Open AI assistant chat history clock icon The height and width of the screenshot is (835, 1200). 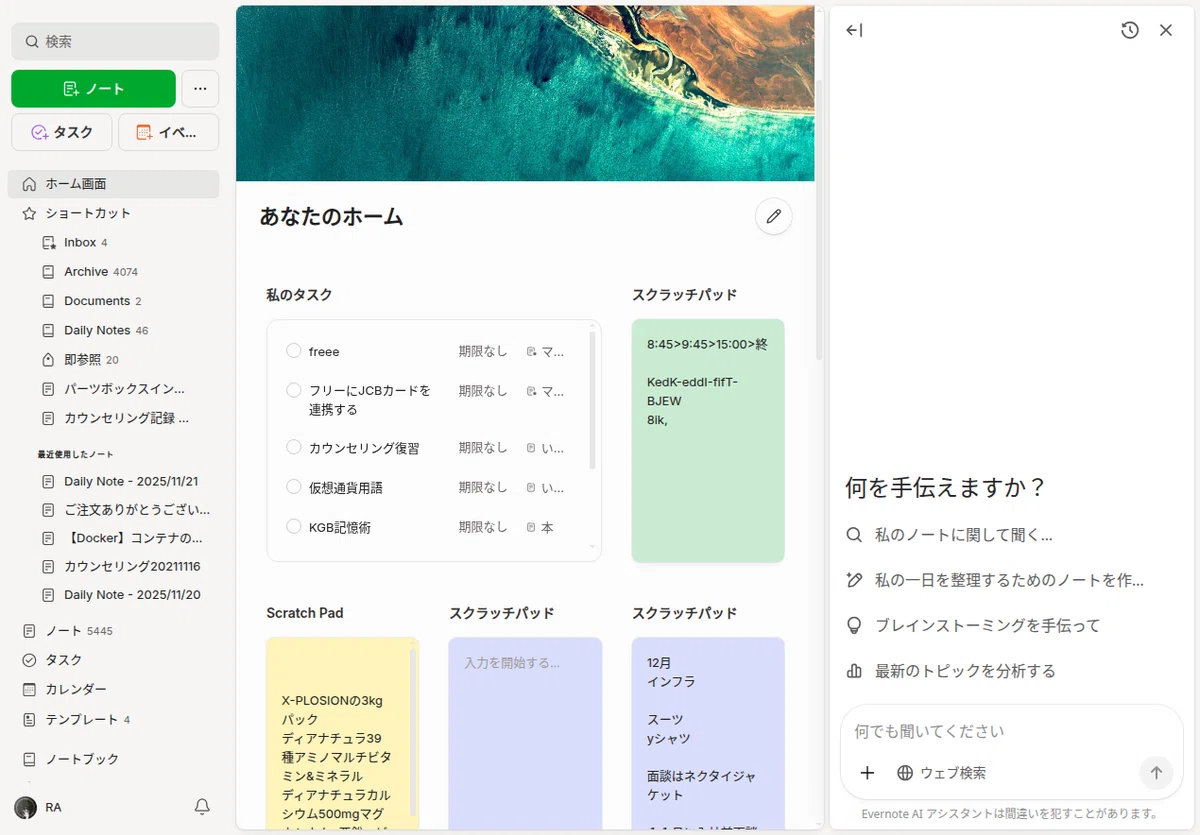click(x=1130, y=30)
